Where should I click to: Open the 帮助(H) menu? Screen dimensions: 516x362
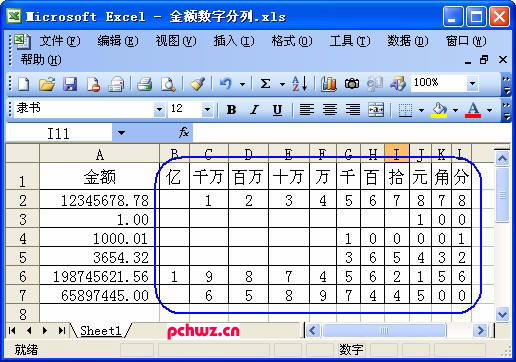[x=41, y=60]
